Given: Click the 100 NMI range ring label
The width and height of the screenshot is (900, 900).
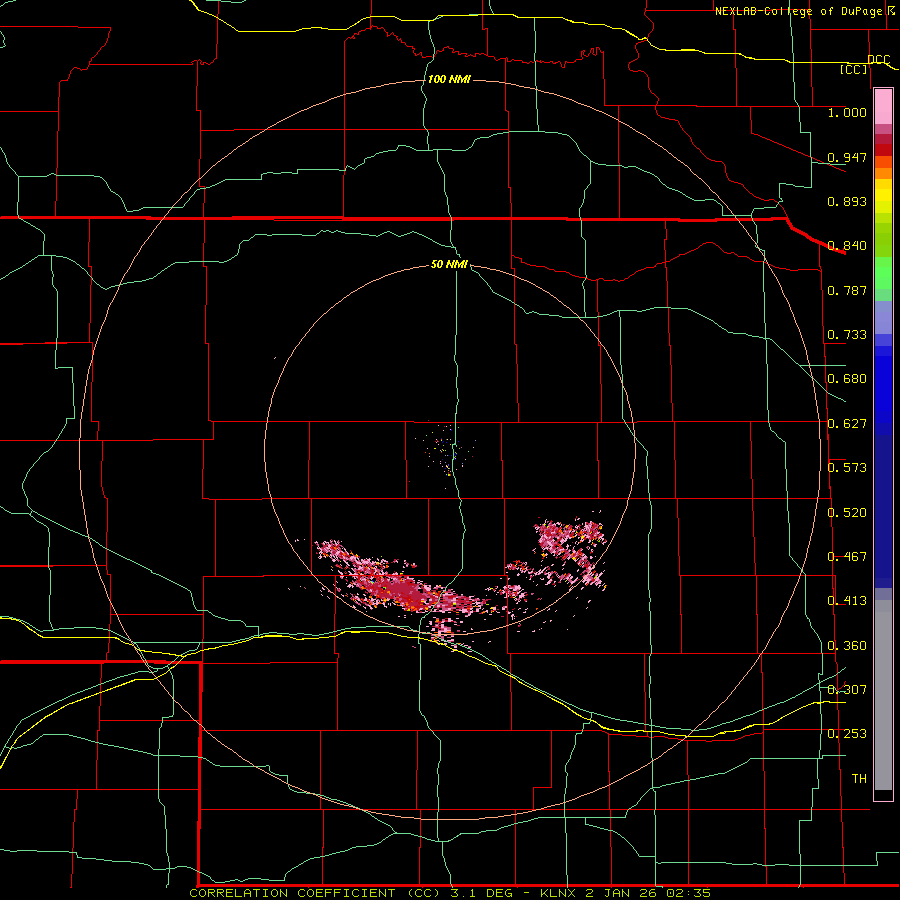Looking at the screenshot, I should (x=449, y=79).
